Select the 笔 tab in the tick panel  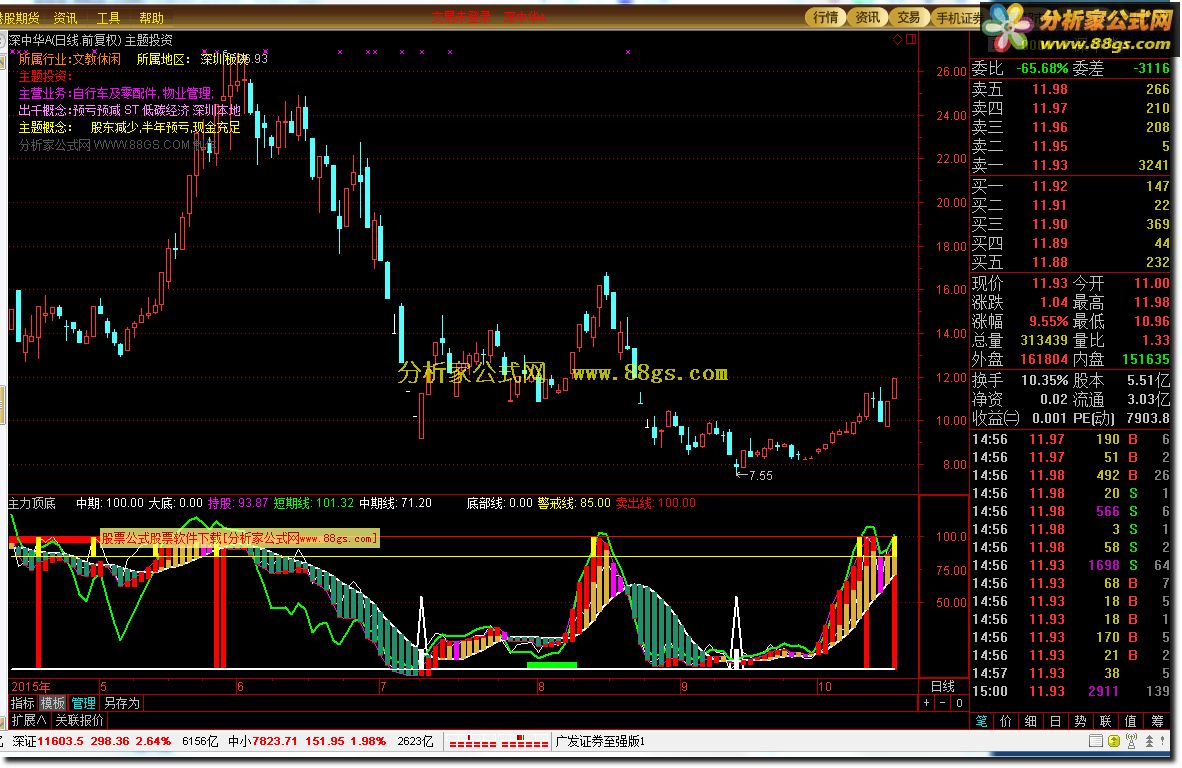(981, 721)
